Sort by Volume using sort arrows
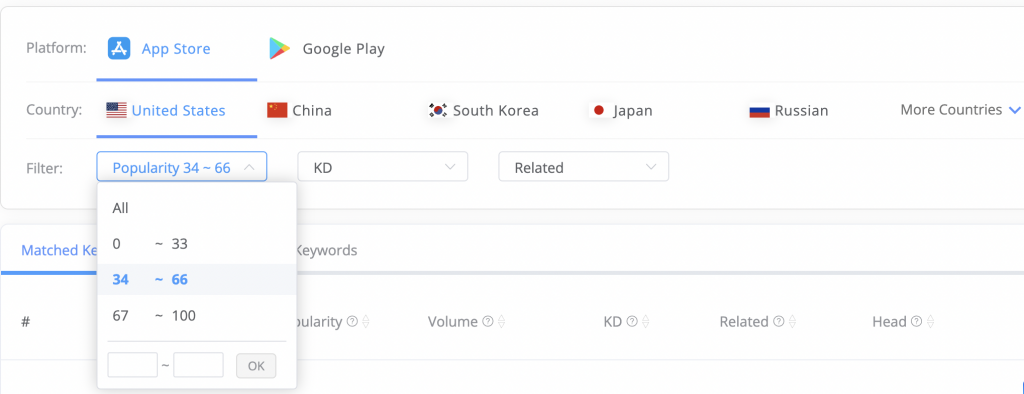Screen dimensions: 1024x394 [x=501, y=321]
